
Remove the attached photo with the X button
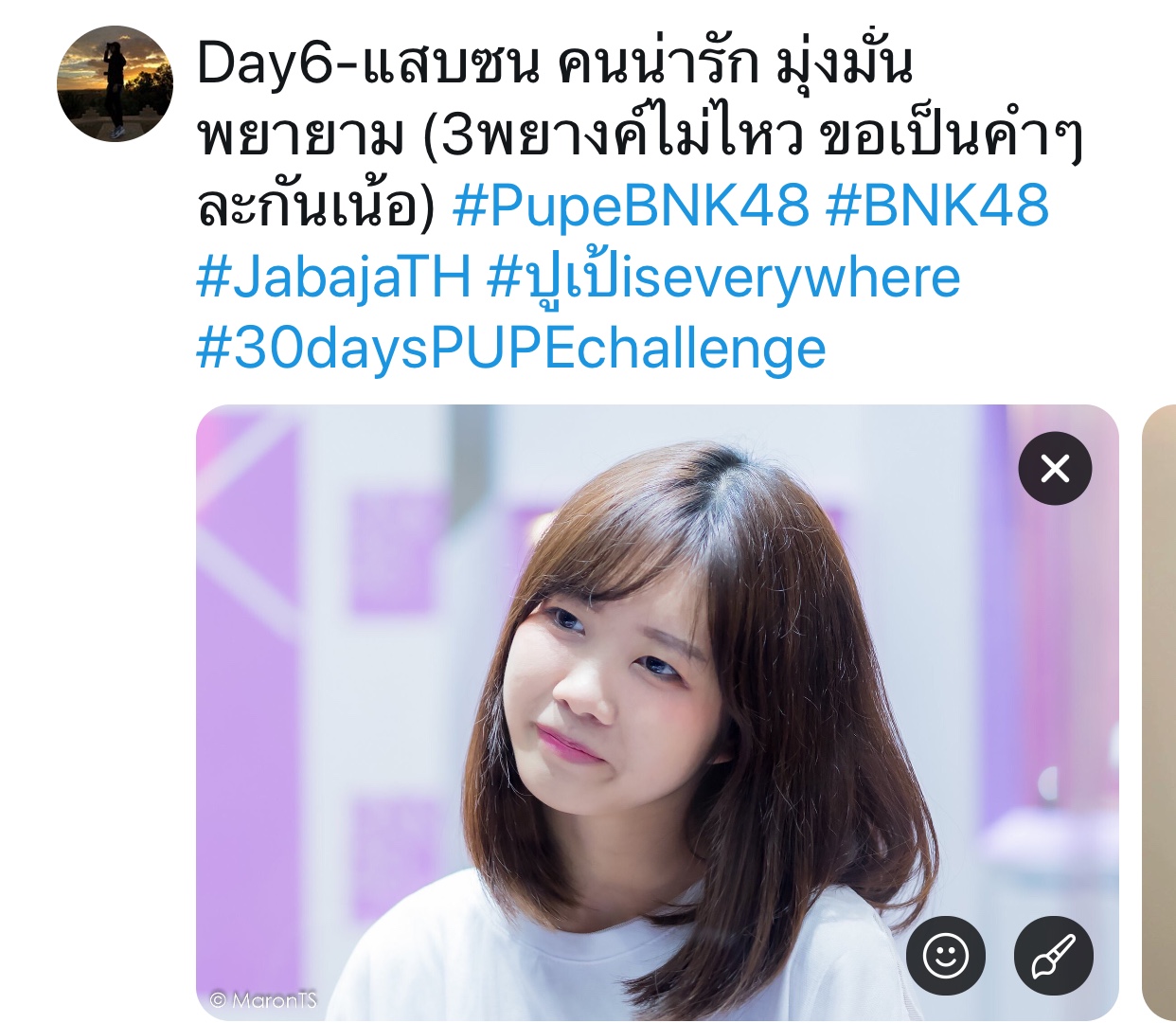click(1055, 468)
